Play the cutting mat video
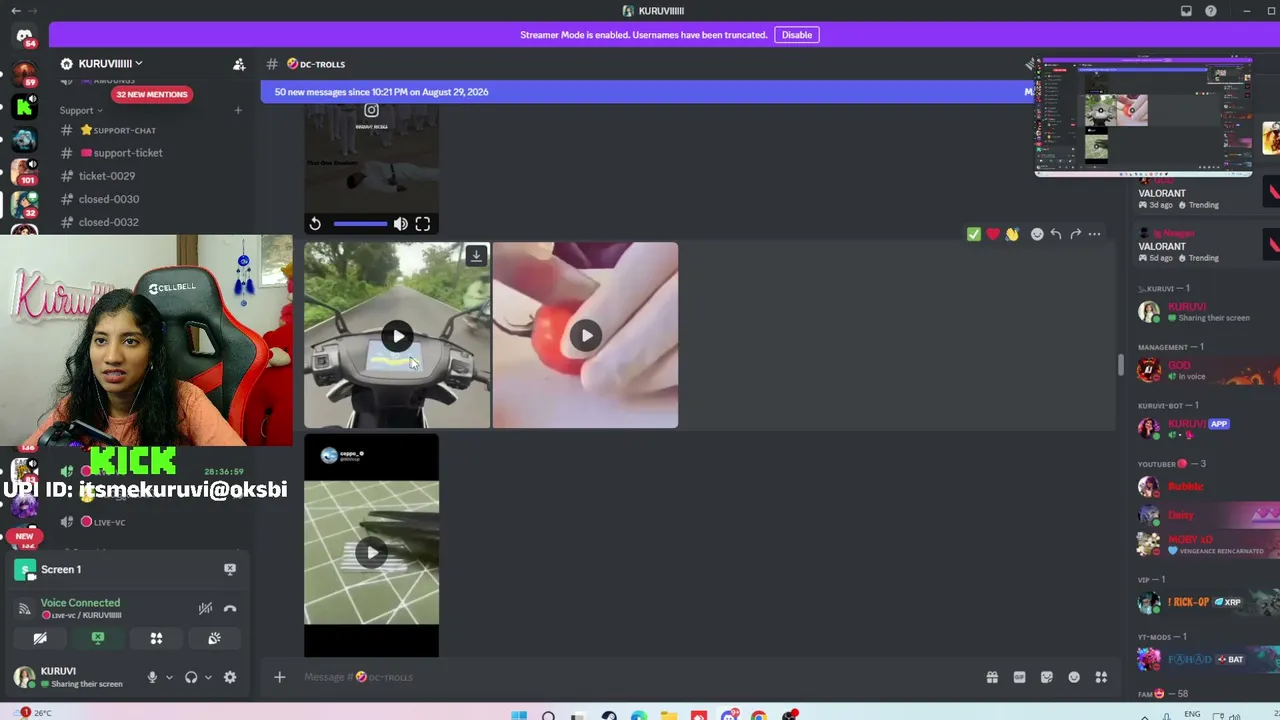This screenshot has height=720, width=1280. pyautogui.click(x=371, y=552)
